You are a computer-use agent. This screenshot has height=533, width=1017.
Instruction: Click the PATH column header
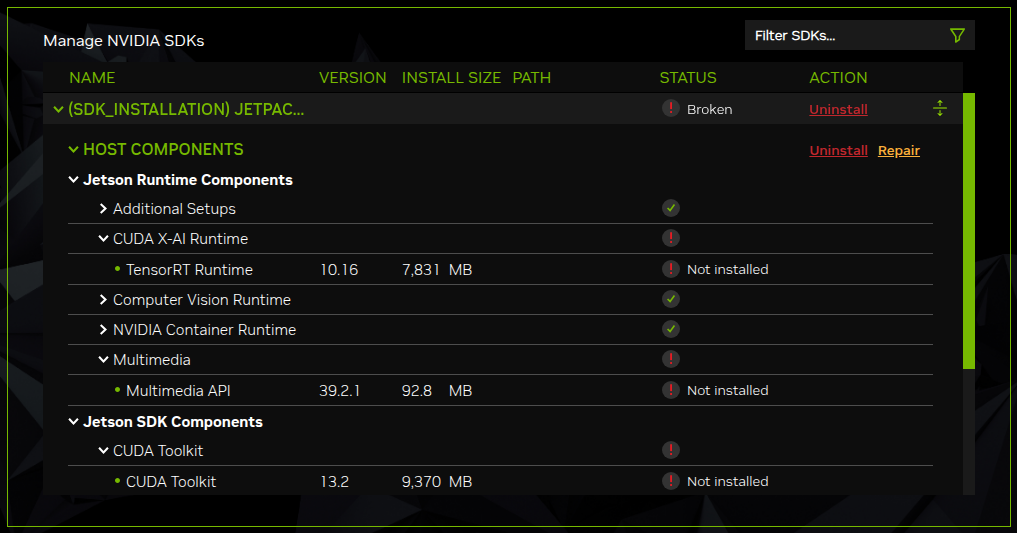coord(531,78)
